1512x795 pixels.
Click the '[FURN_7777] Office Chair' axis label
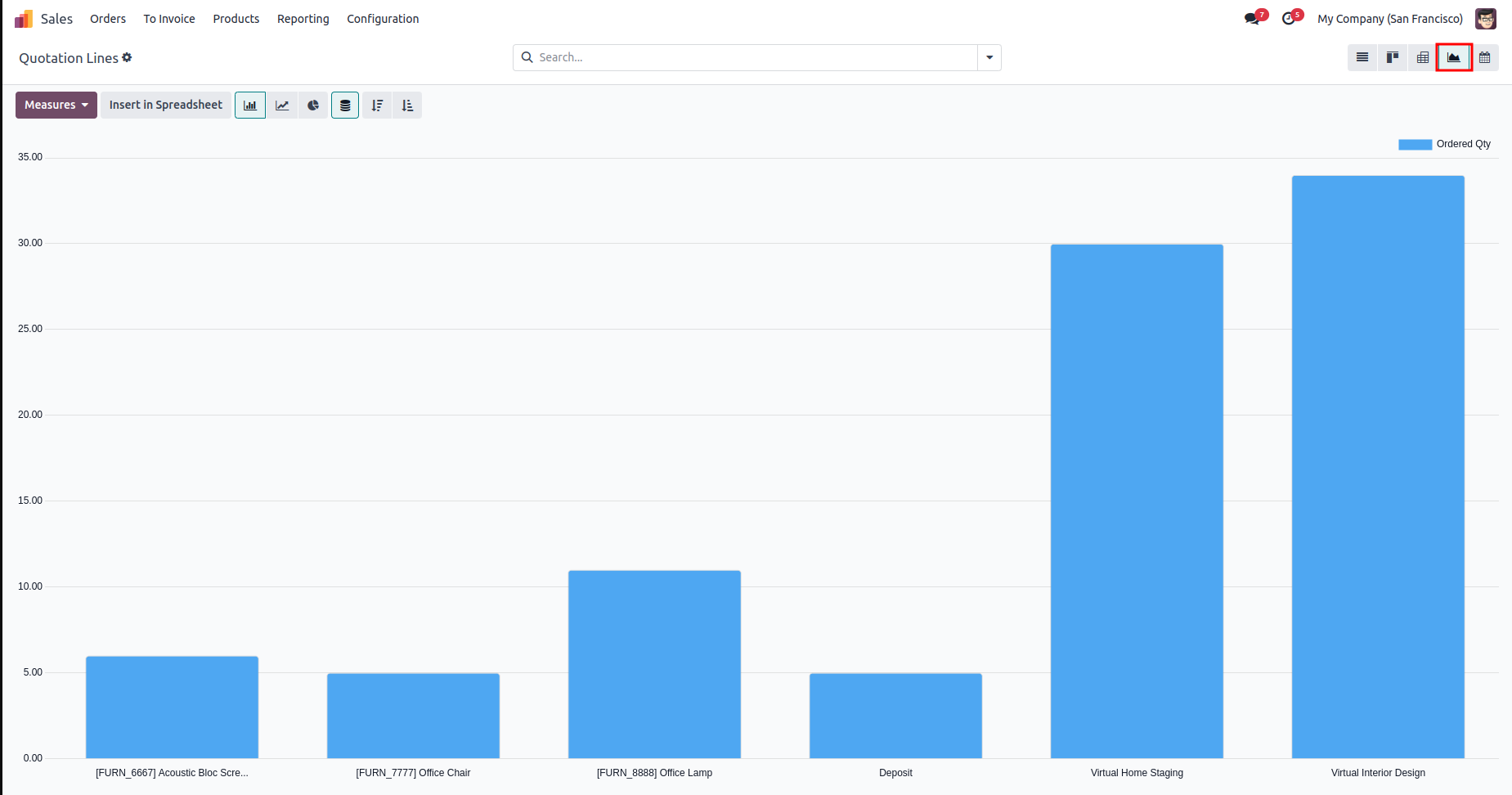(x=413, y=773)
